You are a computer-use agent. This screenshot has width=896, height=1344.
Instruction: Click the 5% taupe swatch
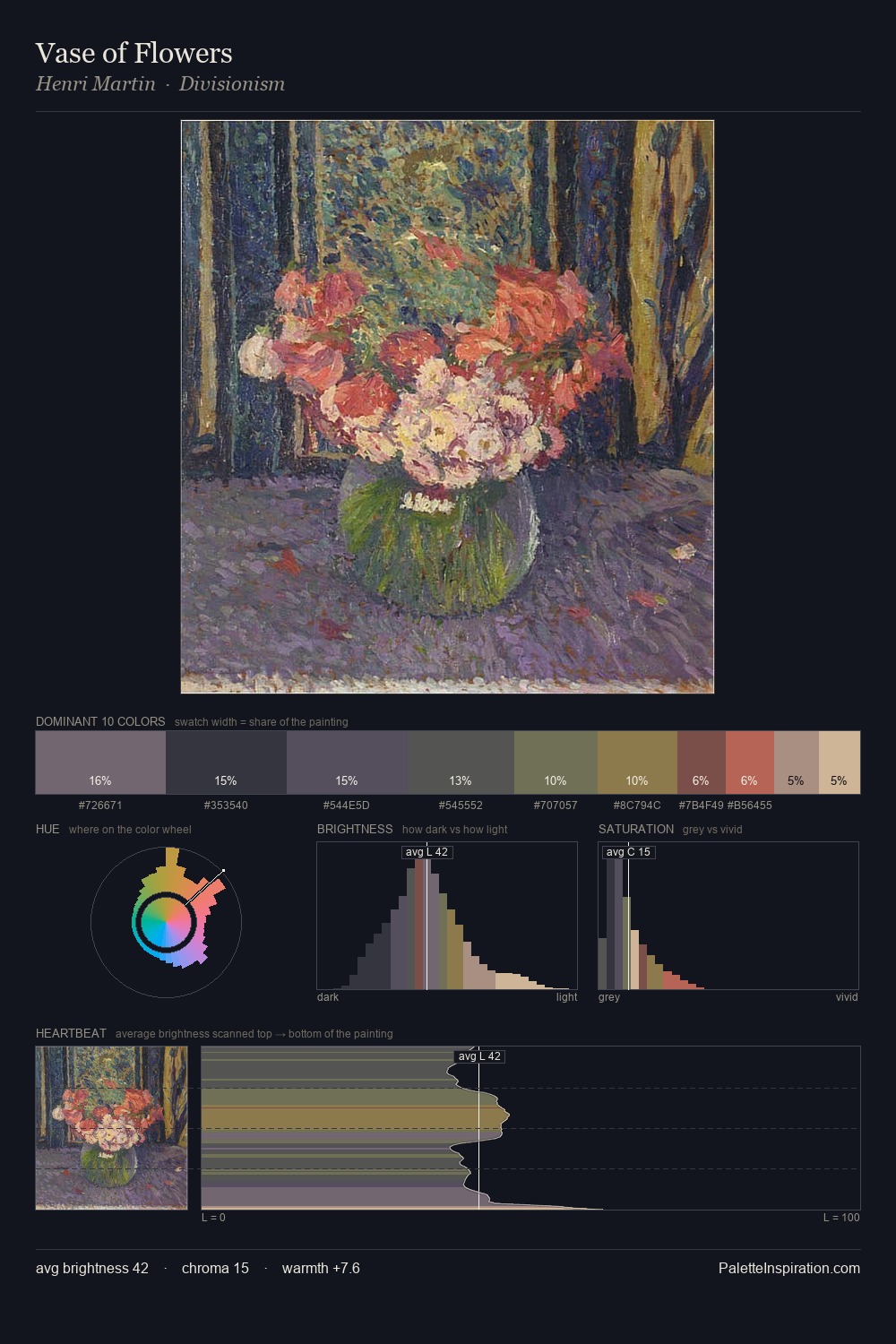[x=796, y=762]
